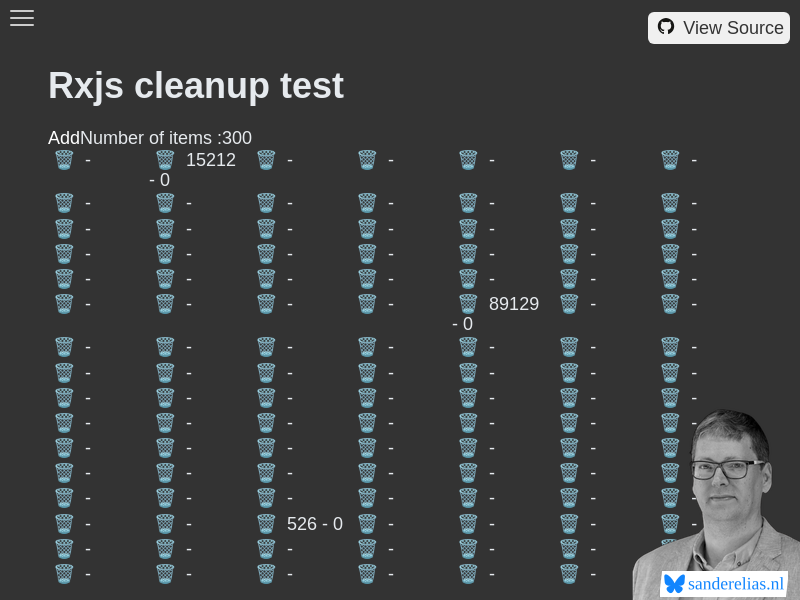Click the trash bin above the 526 counter
Image resolution: width=800 pixels, height=600 pixels.
point(265,498)
